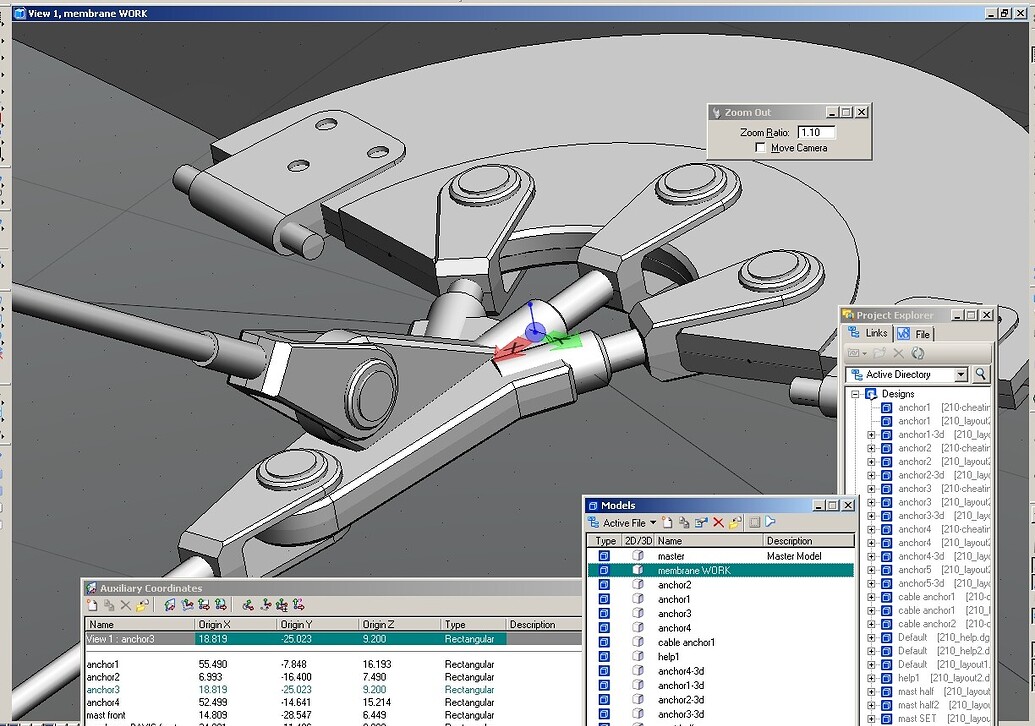Select the anchor4 model in the list

pos(673,627)
